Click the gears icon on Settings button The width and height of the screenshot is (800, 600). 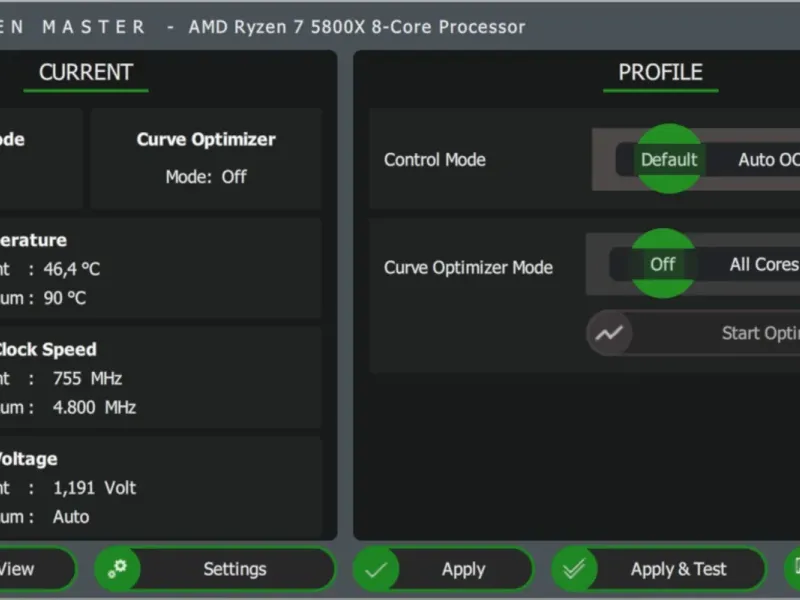pos(117,569)
